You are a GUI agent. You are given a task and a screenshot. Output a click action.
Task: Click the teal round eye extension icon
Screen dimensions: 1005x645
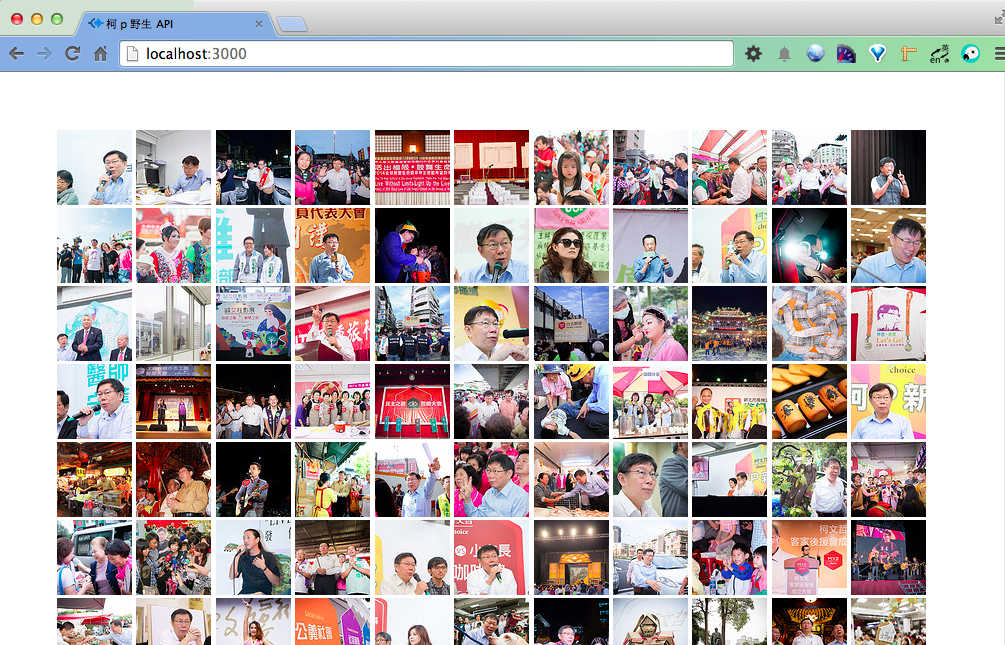[970, 54]
